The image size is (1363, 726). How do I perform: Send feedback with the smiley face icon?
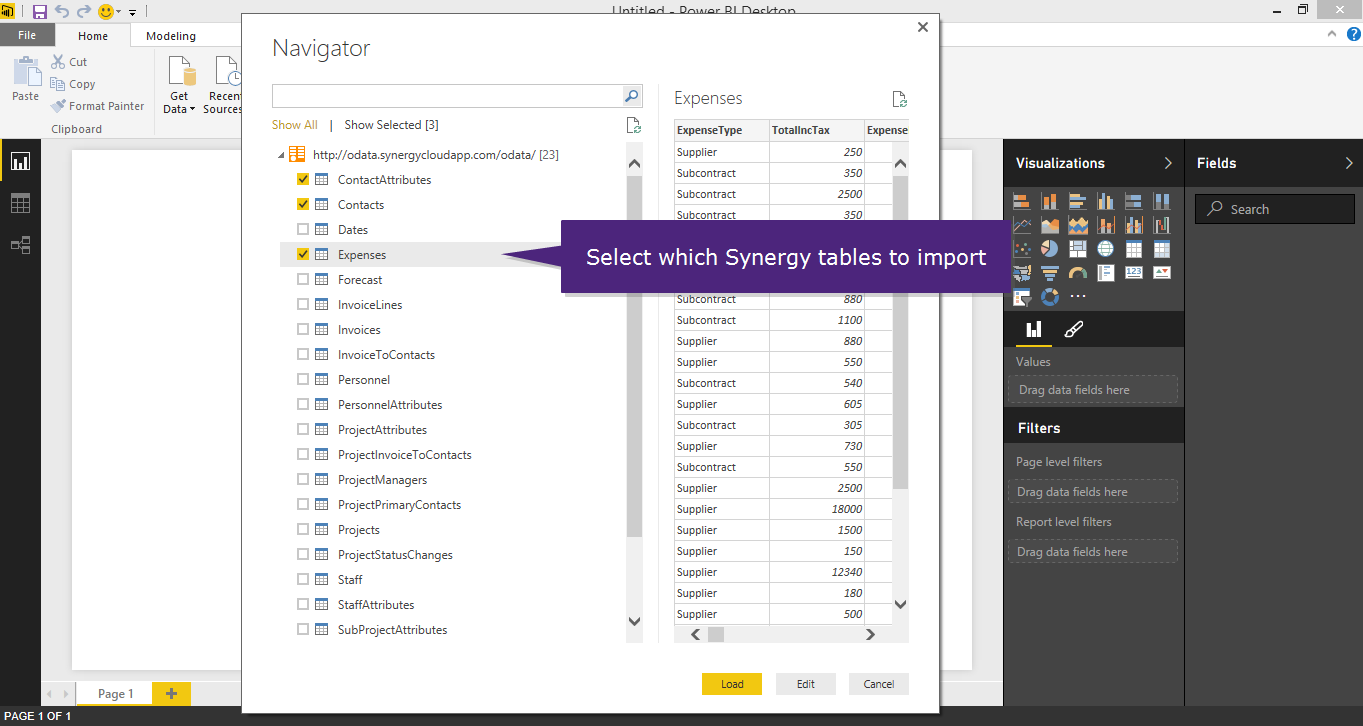tap(105, 12)
